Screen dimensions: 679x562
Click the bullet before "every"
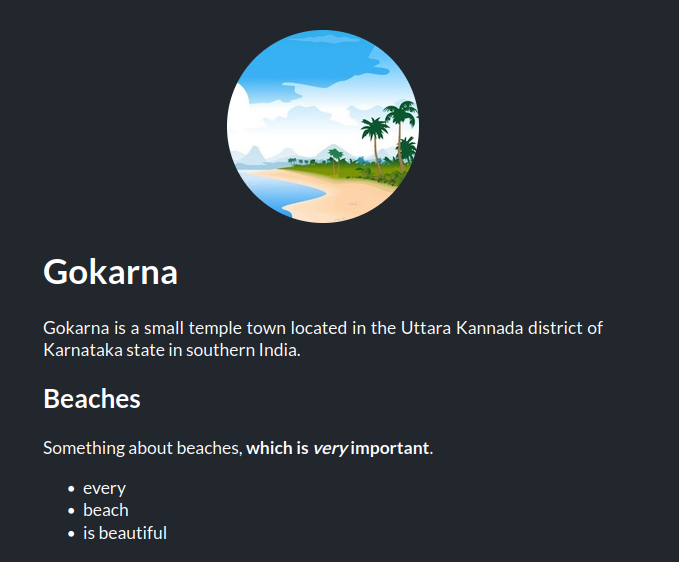(72, 489)
